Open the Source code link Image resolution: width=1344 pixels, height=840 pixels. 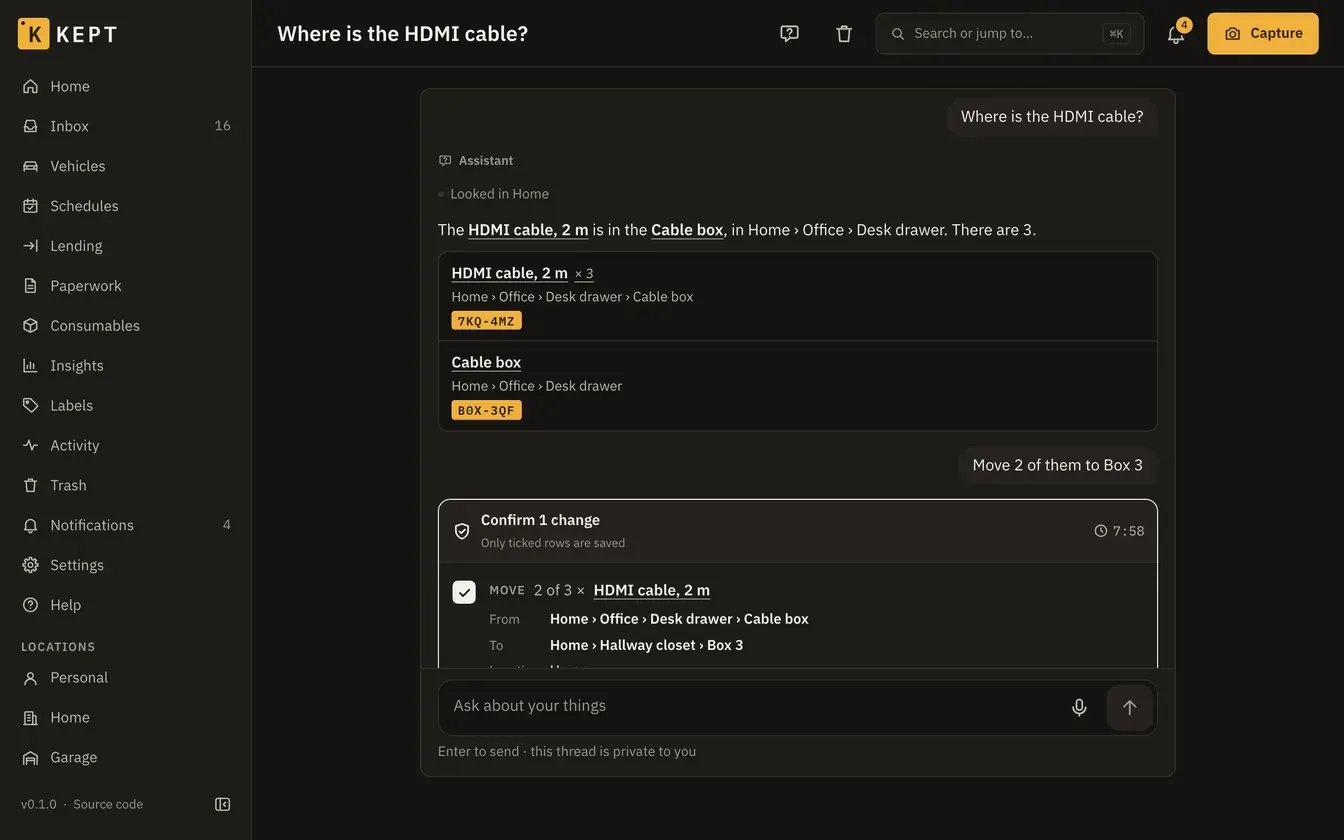coord(108,804)
